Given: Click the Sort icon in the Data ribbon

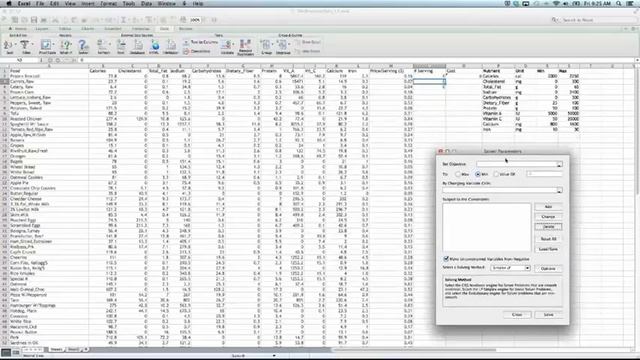Looking at the screenshot, I should [x=8, y=45].
